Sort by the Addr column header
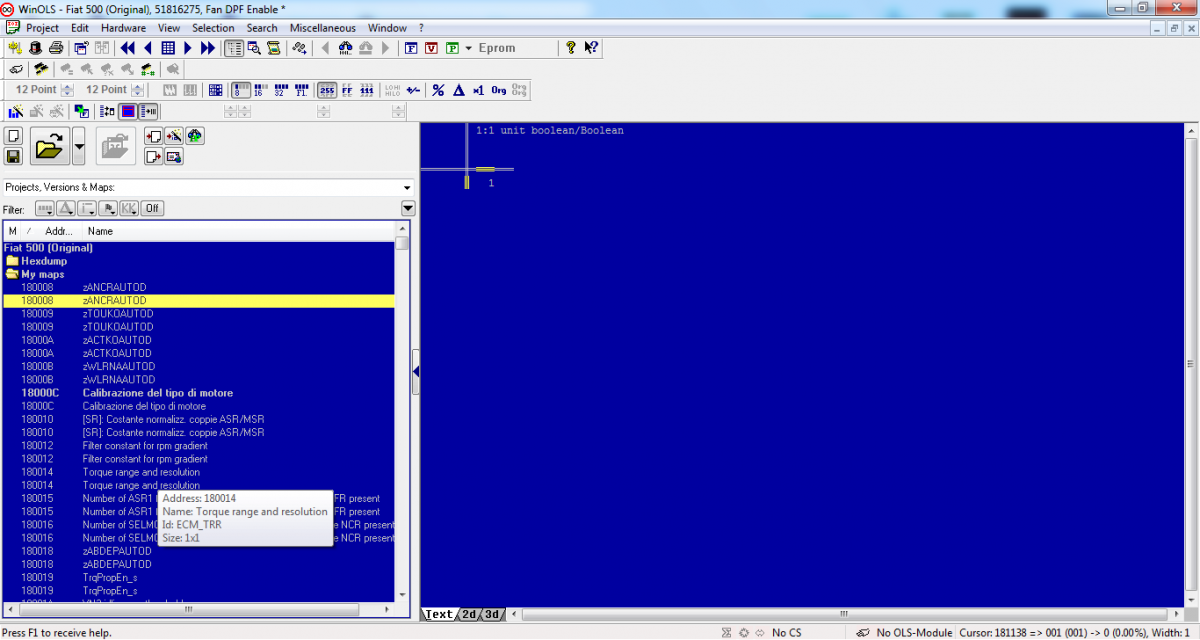 pos(58,231)
